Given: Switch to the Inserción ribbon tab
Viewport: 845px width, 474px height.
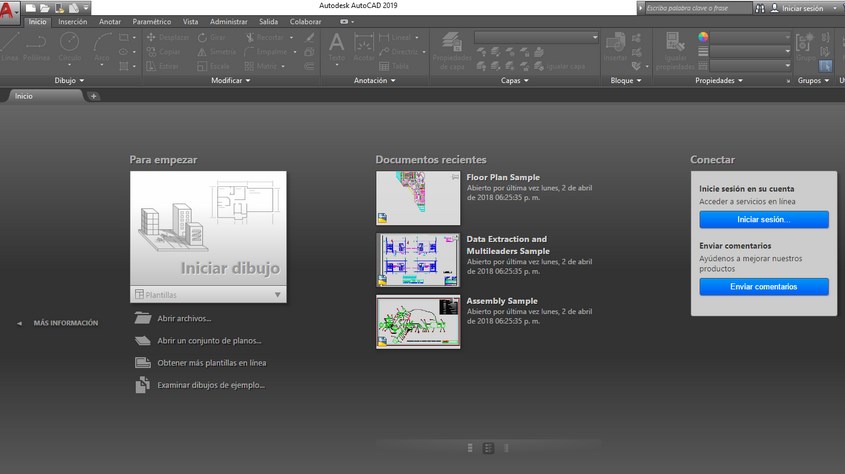Looking at the screenshot, I should (72, 21).
